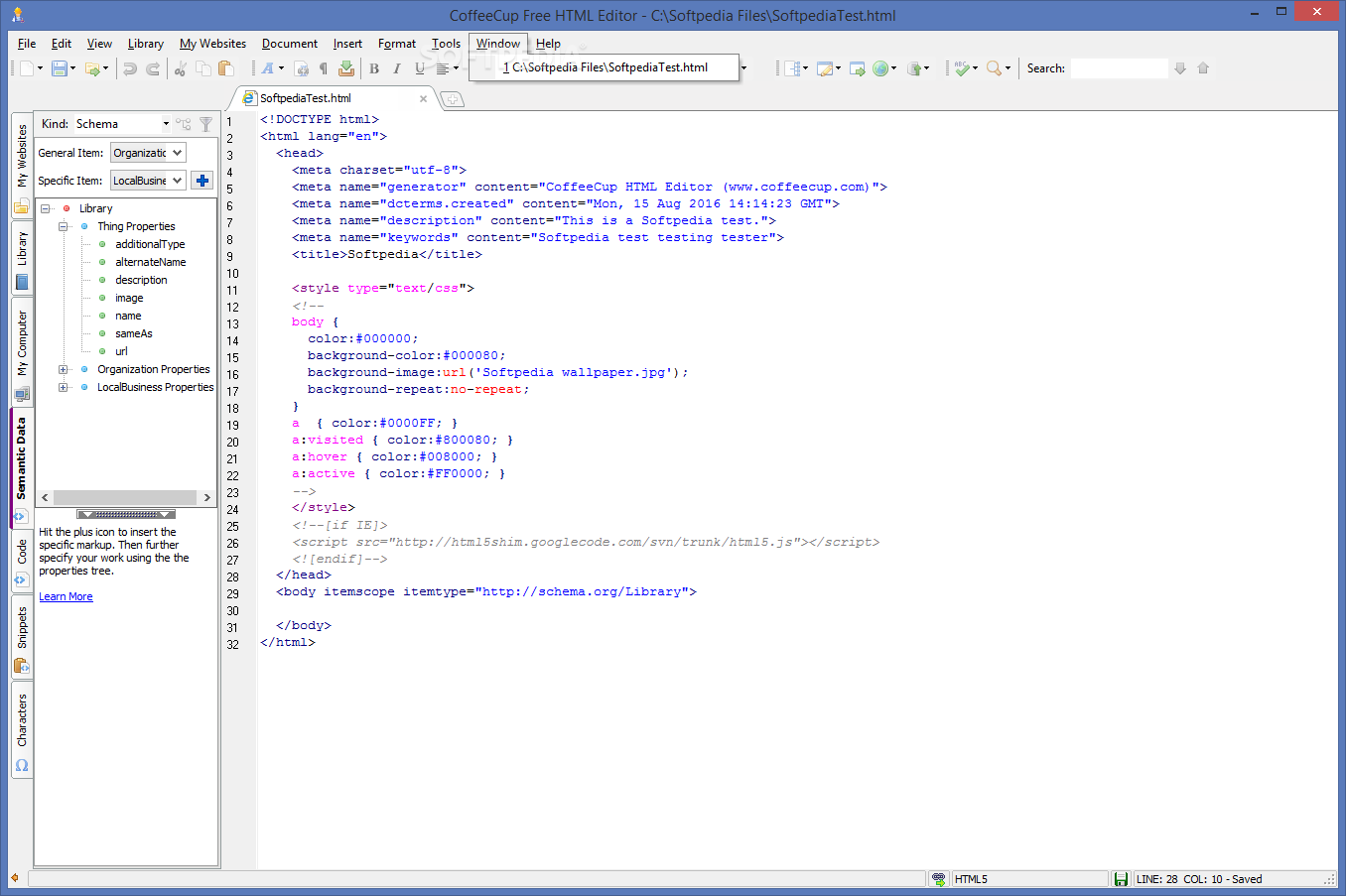Open the Edit menu
1346x896 pixels.
pos(62,44)
